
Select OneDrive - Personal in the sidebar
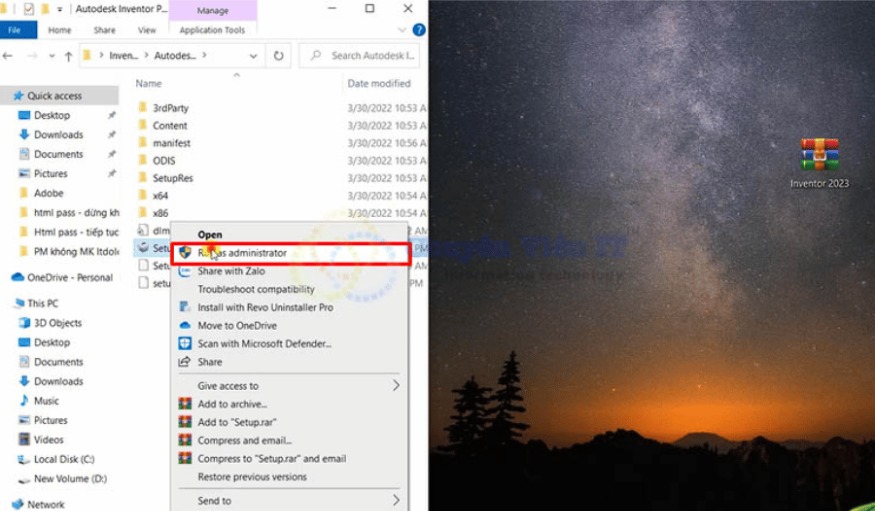pos(69,277)
